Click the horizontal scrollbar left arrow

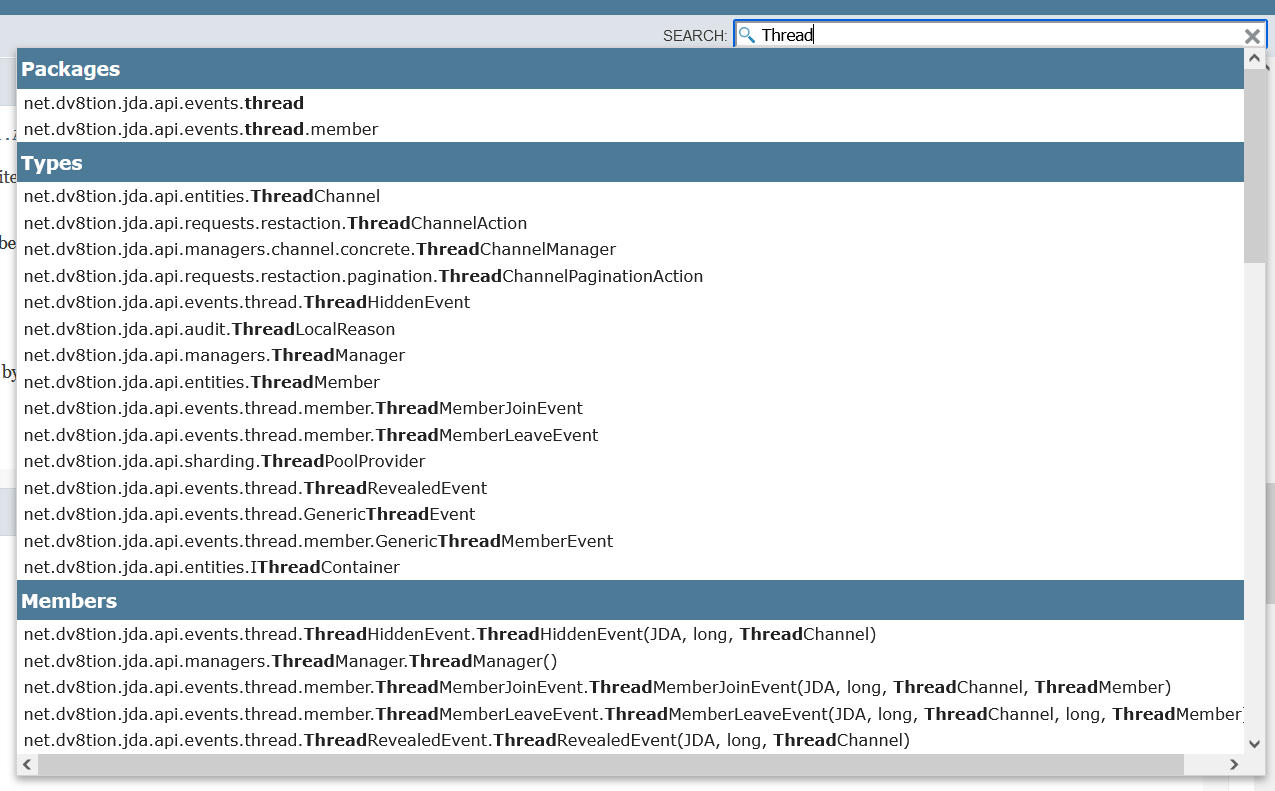pos(26,764)
